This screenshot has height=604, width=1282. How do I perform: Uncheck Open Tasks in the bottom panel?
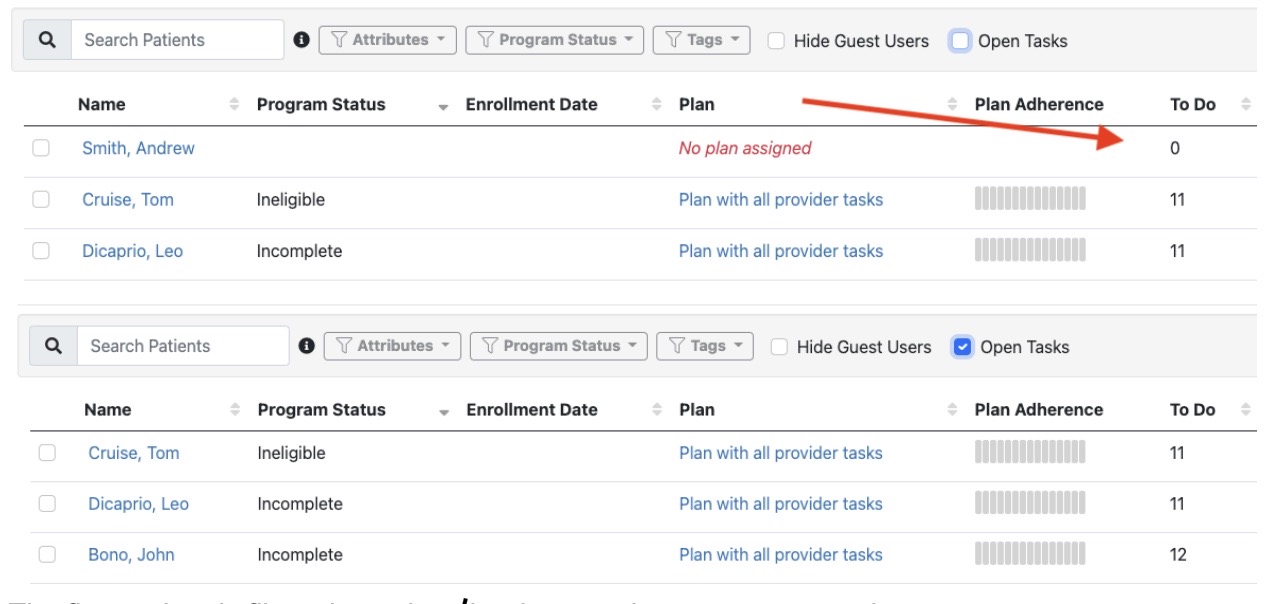tap(962, 347)
